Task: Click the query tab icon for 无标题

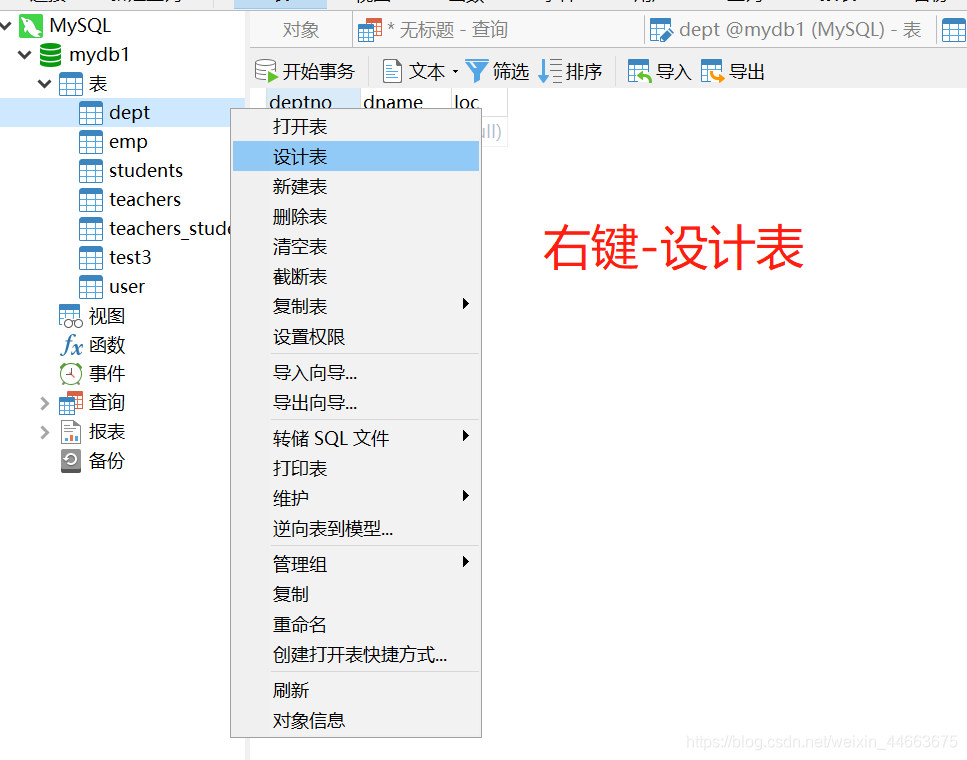Action: (x=370, y=30)
